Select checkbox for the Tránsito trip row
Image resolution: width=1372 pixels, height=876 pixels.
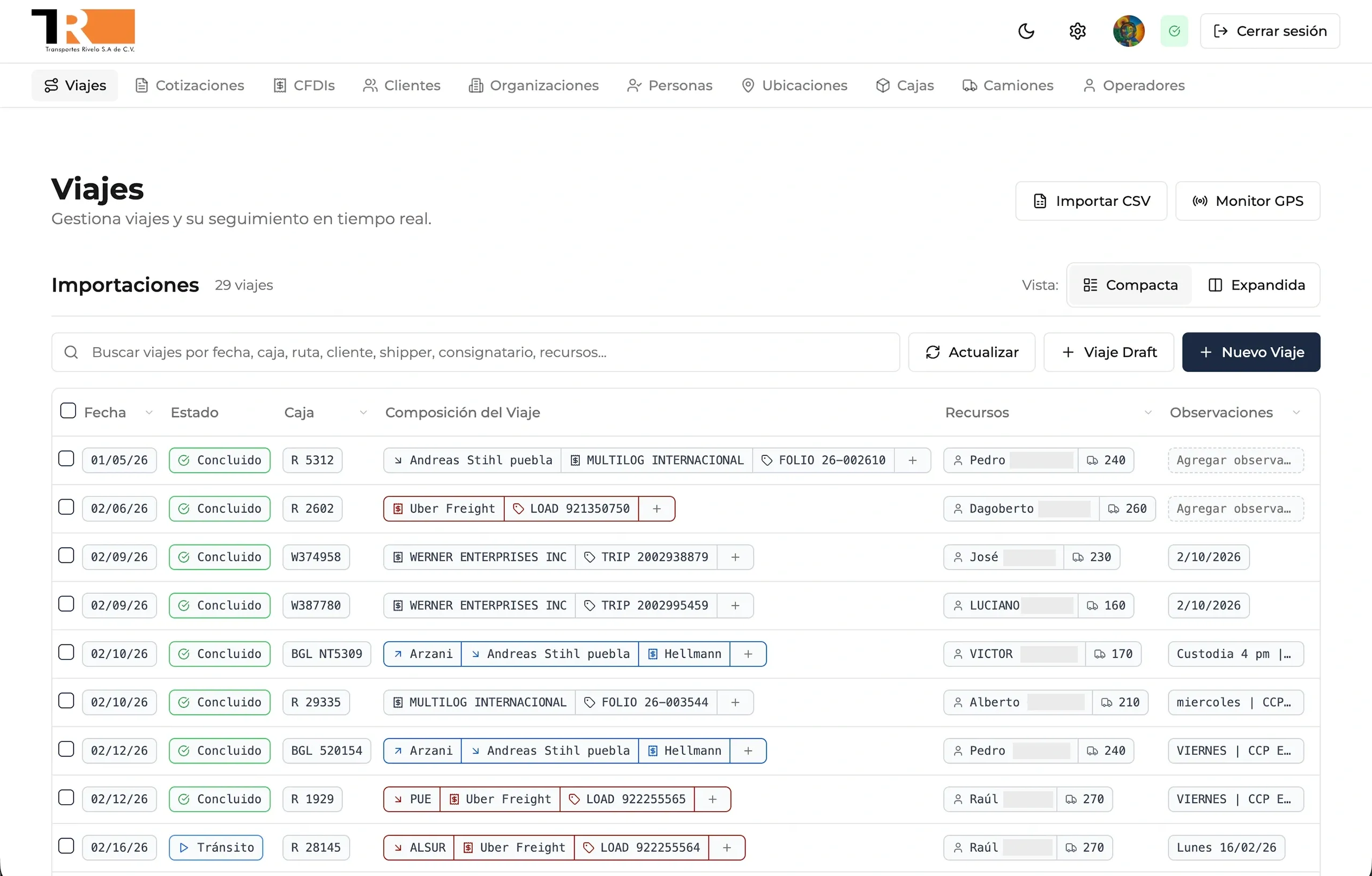click(66, 847)
